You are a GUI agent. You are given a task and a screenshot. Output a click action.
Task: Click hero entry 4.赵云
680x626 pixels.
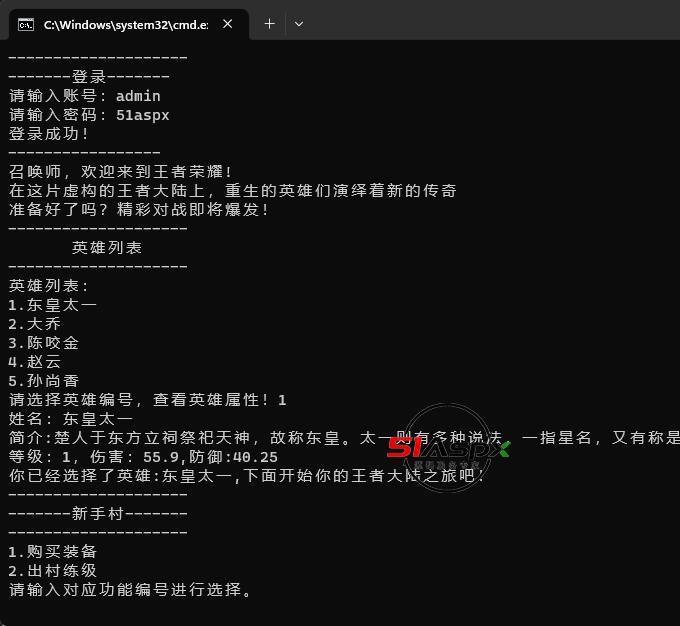point(35,362)
